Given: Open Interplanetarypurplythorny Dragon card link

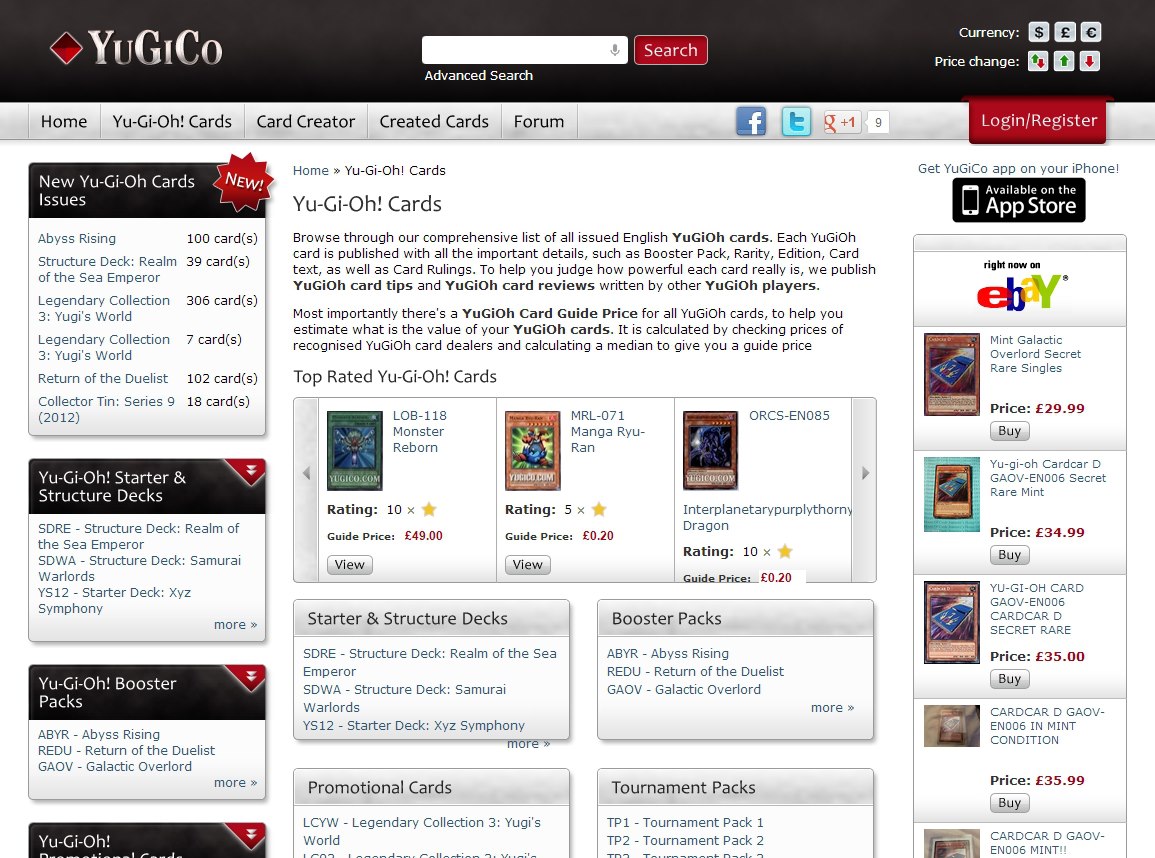Looking at the screenshot, I should pyautogui.click(x=767, y=518).
